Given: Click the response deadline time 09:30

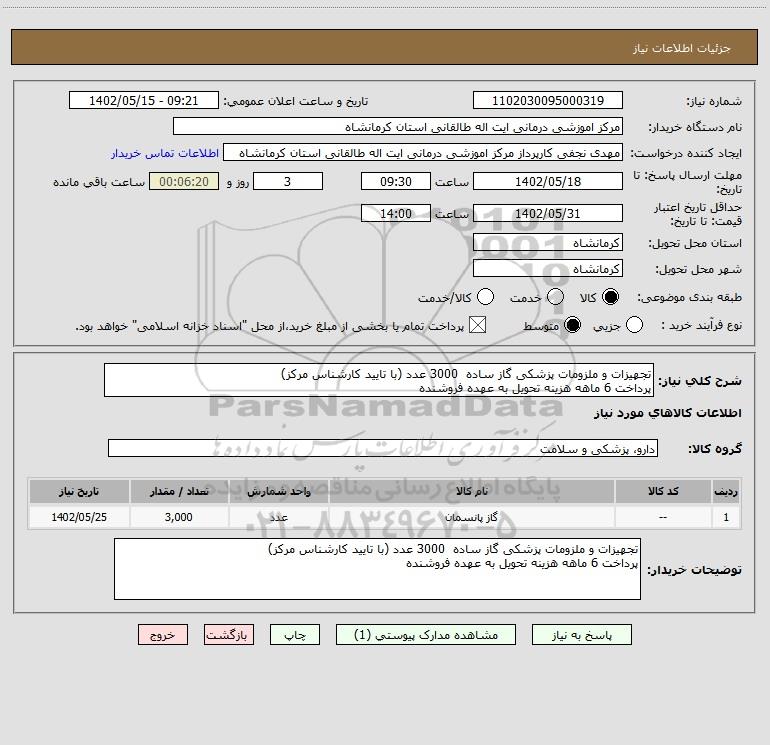Looking at the screenshot, I should [x=396, y=182].
